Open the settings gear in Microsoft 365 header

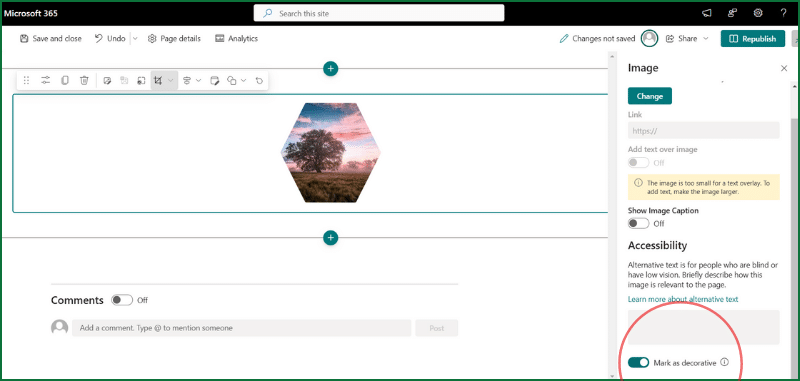click(x=758, y=13)
